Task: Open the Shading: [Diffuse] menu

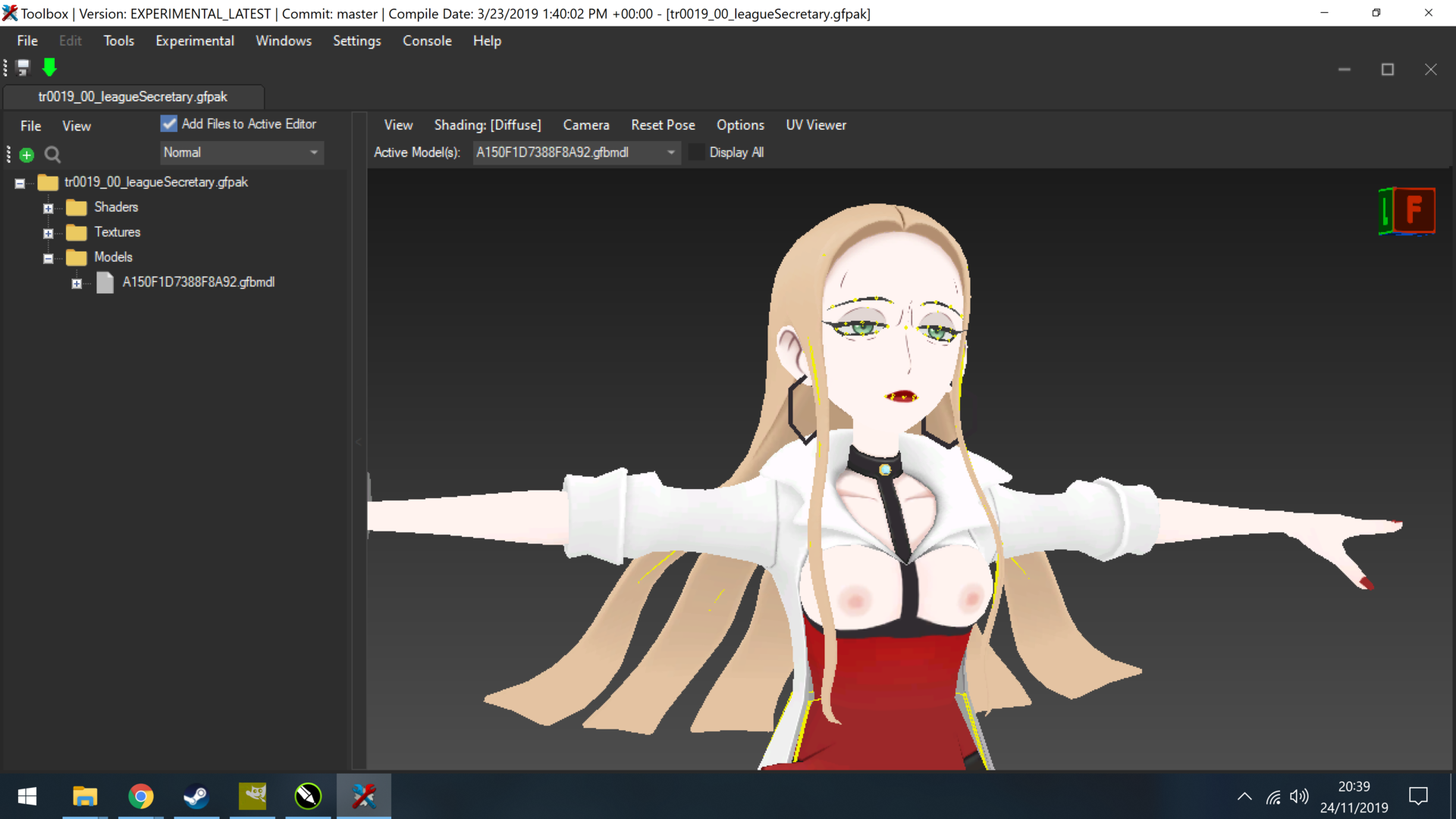Action: pyautogui.click(x=488, y=125)
